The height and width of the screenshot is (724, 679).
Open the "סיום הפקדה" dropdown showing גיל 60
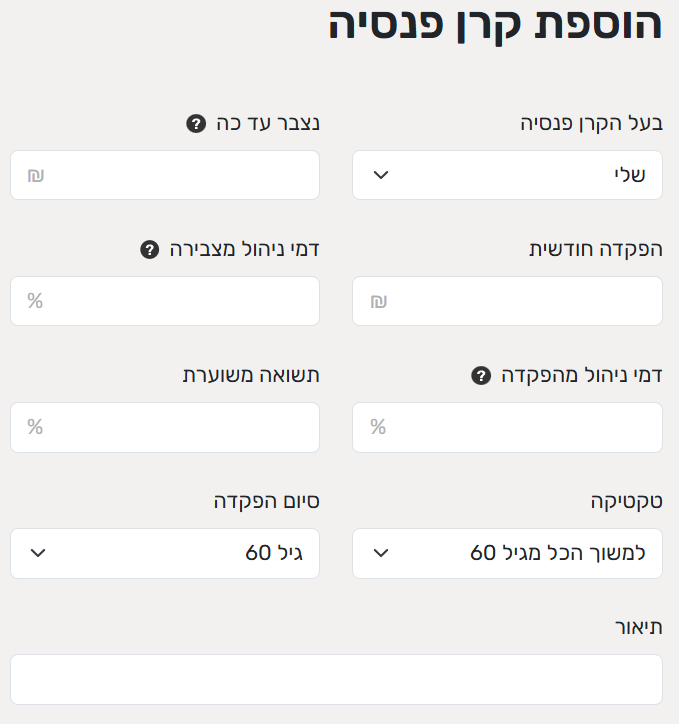point(165,553)
